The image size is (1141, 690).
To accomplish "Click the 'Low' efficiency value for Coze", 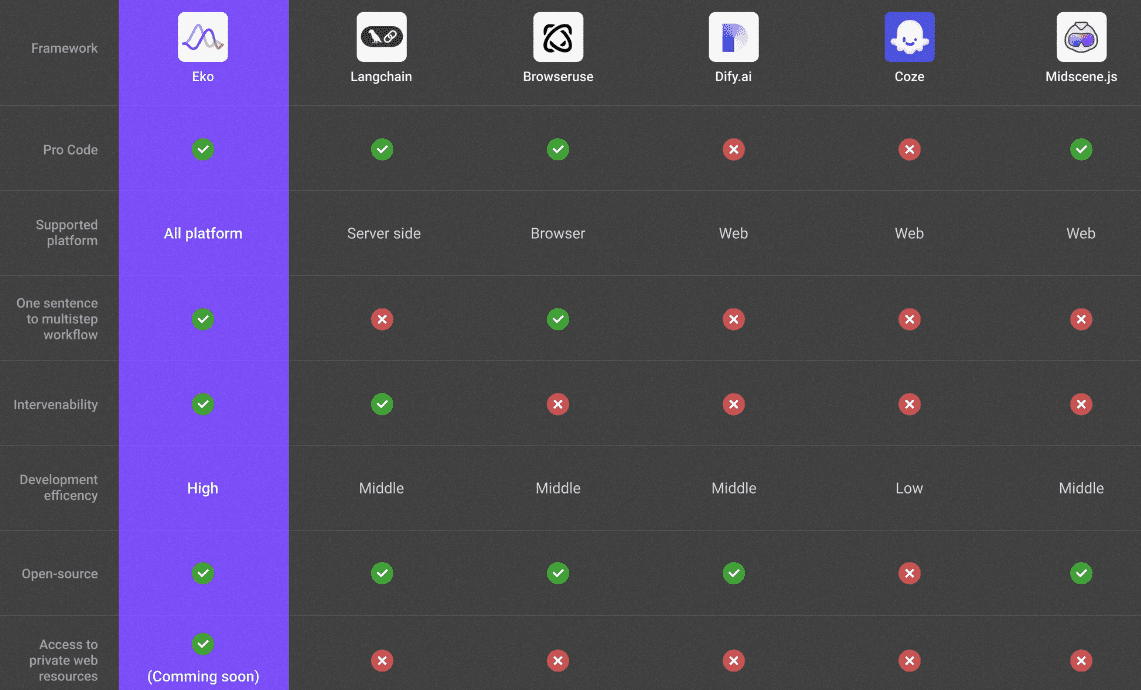I will tap(909, 488).
